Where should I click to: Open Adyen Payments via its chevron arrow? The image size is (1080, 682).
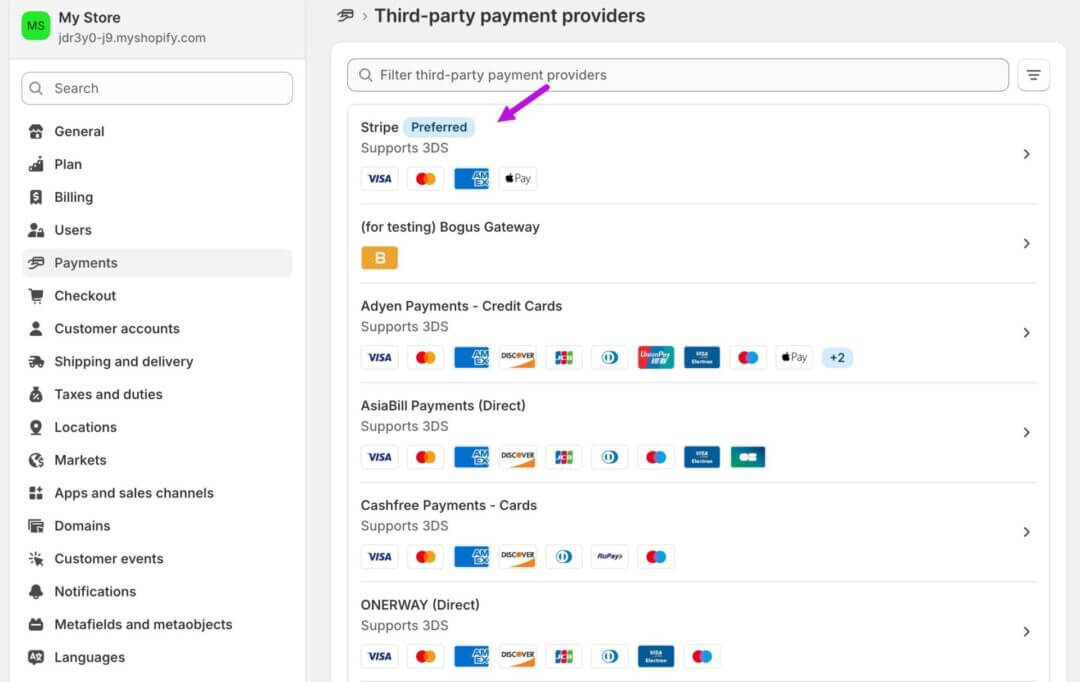click(1026, 333)
